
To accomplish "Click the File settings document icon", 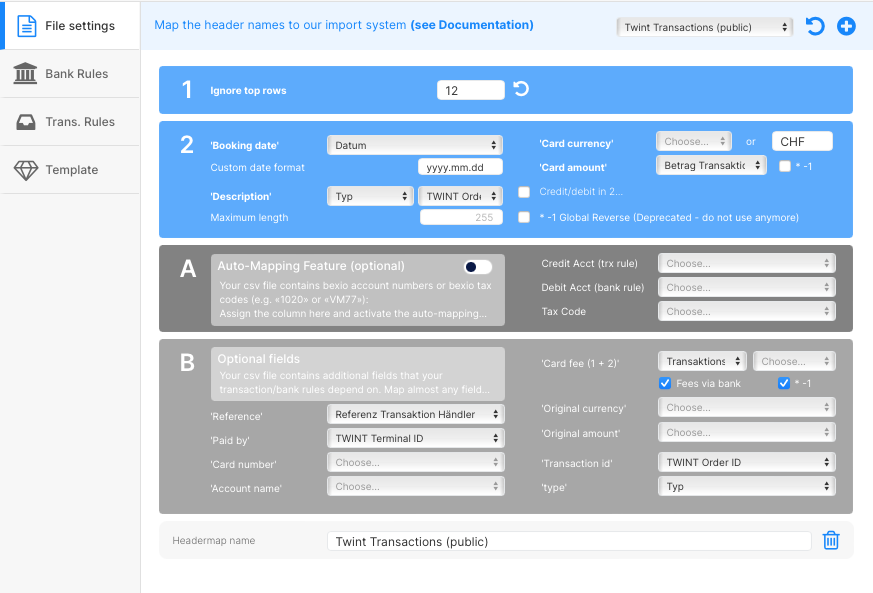I will pyautogui.click(x=26, y=25).
